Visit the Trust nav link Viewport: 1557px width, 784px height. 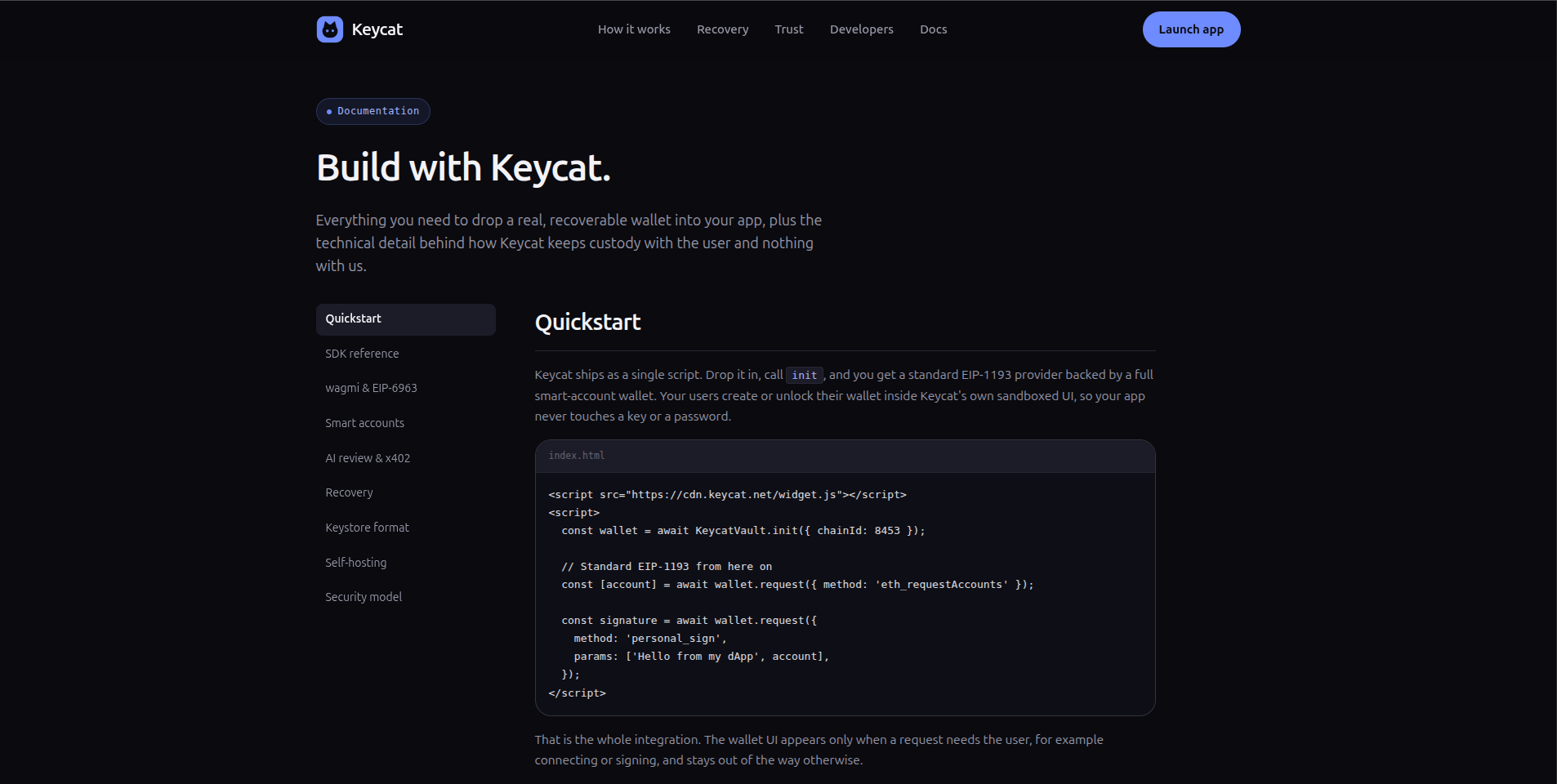(789, 29)
